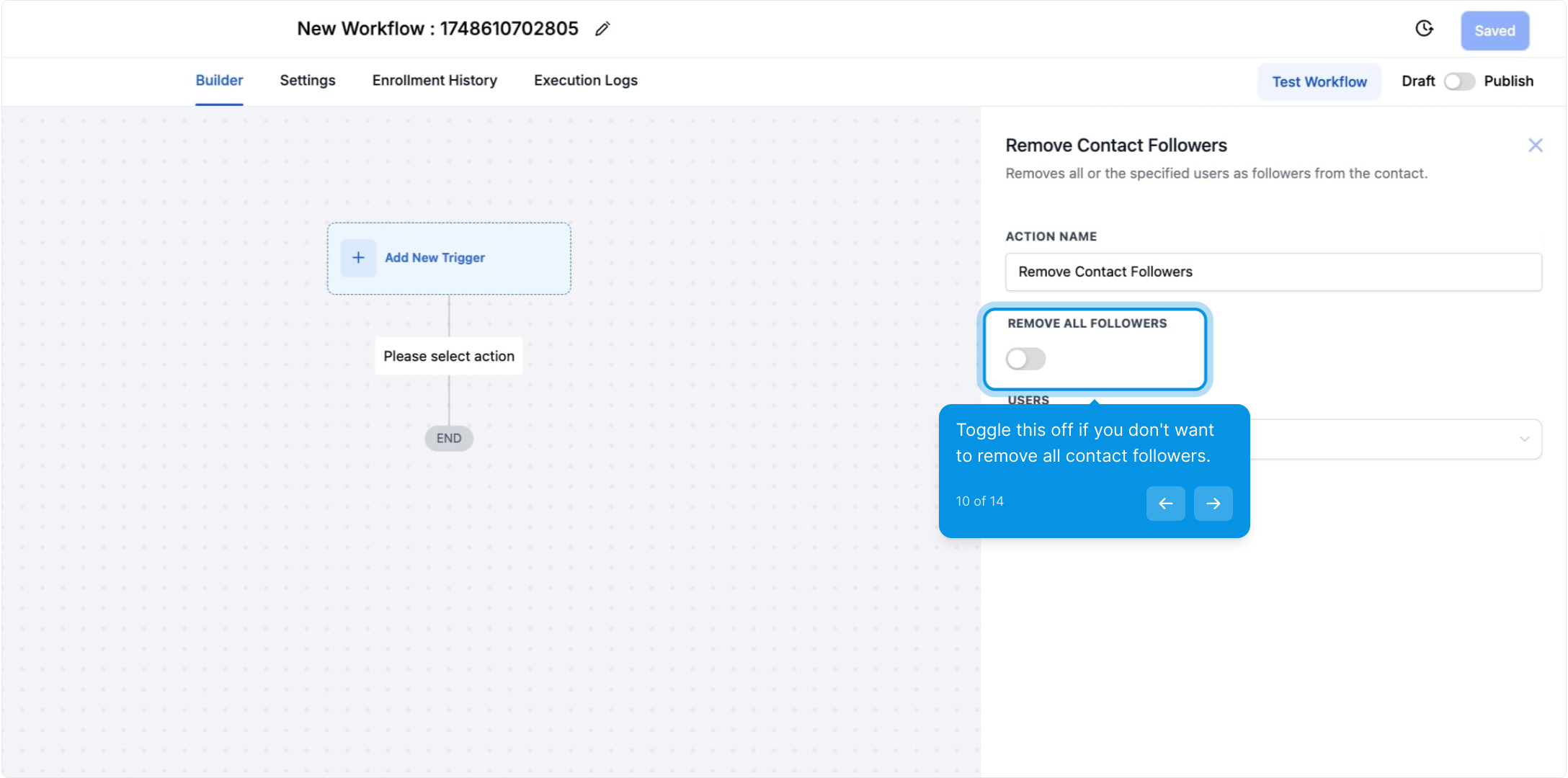The width and height of the screenshot is (1568, 778).
Task: Select the 'Please select action' node
Action: 449,356
